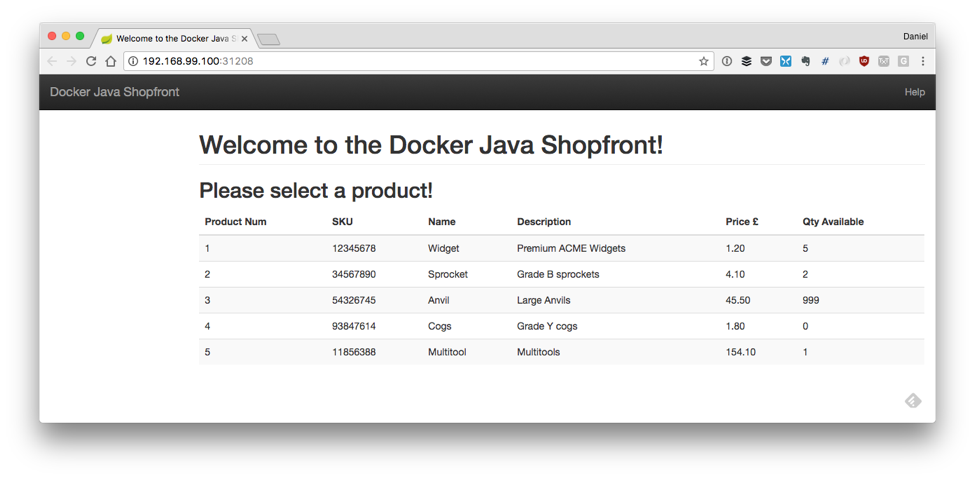The width and height of the screenshot is (975, 479).
Task: Bookmark this page with the star icon
Action: pos(703,61)
